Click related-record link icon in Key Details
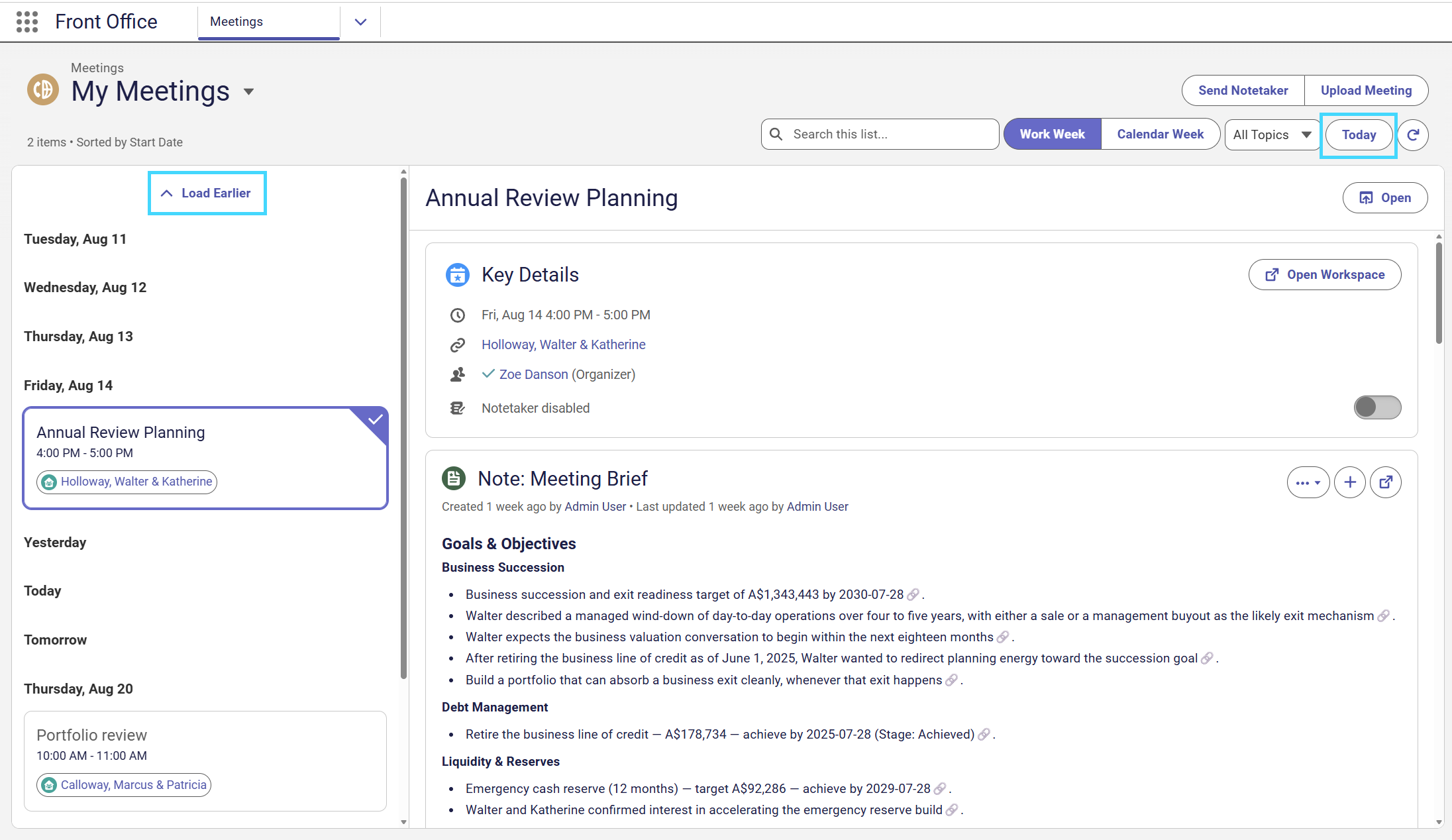1452x840 pixels. pyautogui.click(x=457, y=345)
